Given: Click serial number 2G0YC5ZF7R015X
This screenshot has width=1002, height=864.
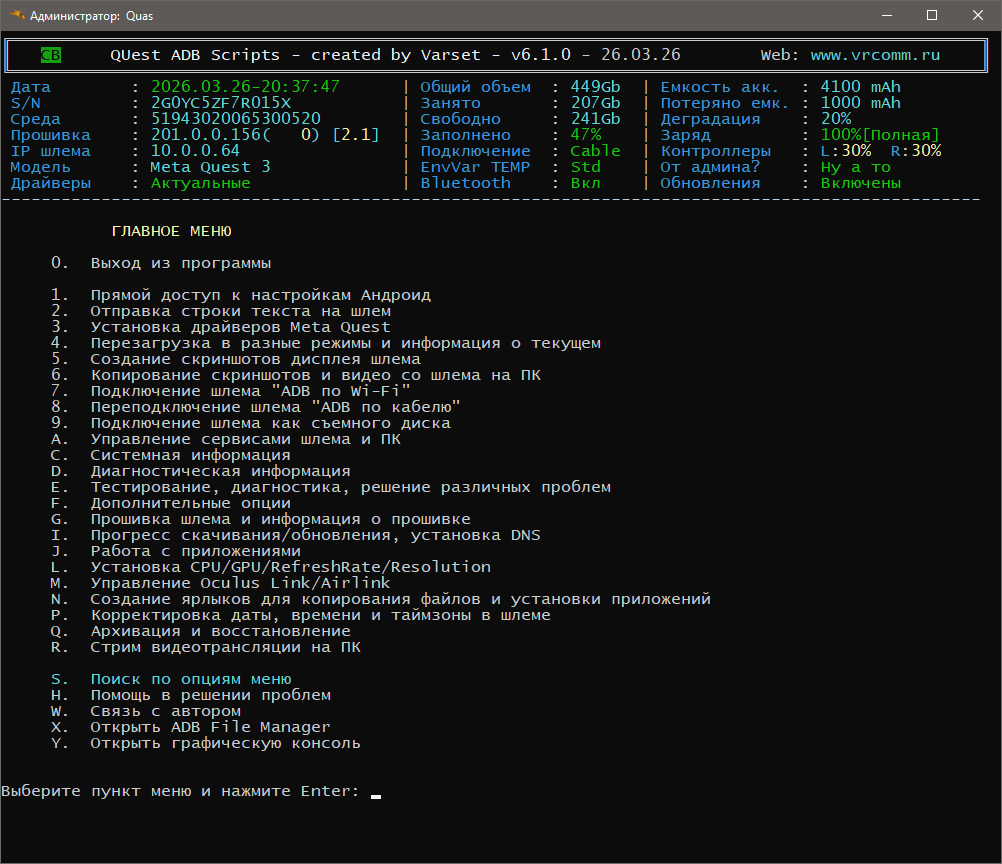Looking at the screenshot, I should click(x=221, y=102).
